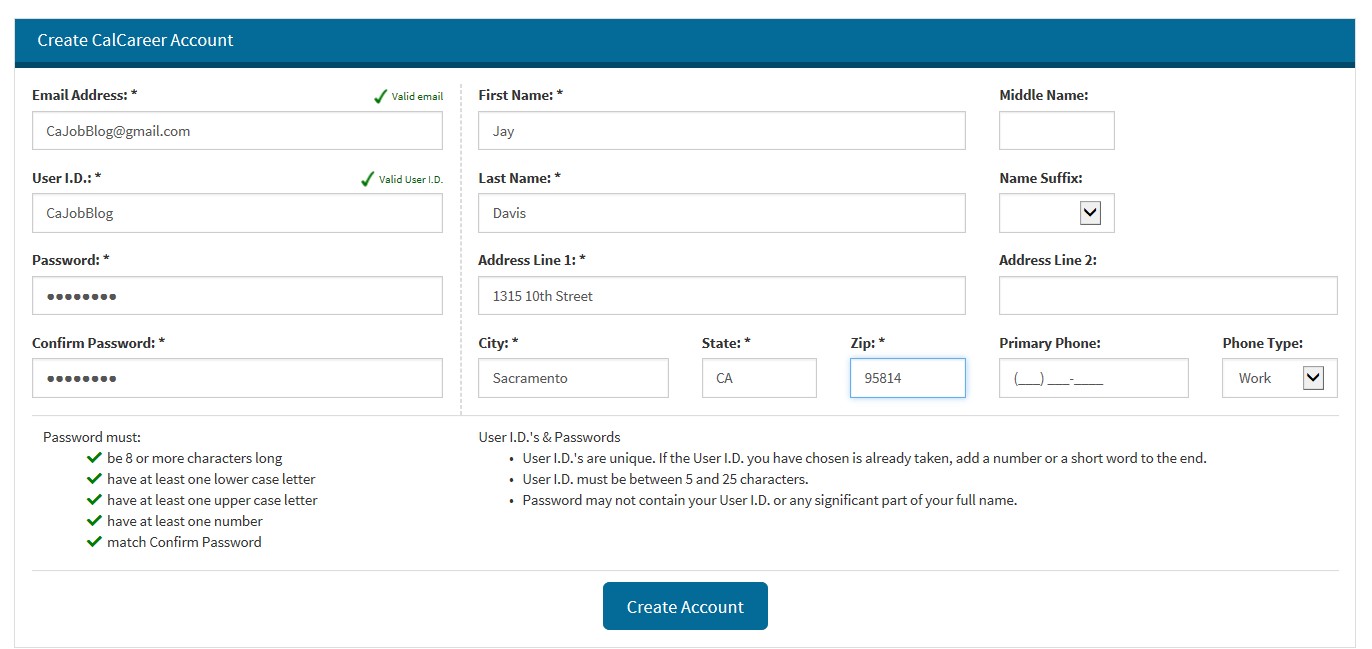Click checkmark beside lower case letter rule

coord(95,479)
